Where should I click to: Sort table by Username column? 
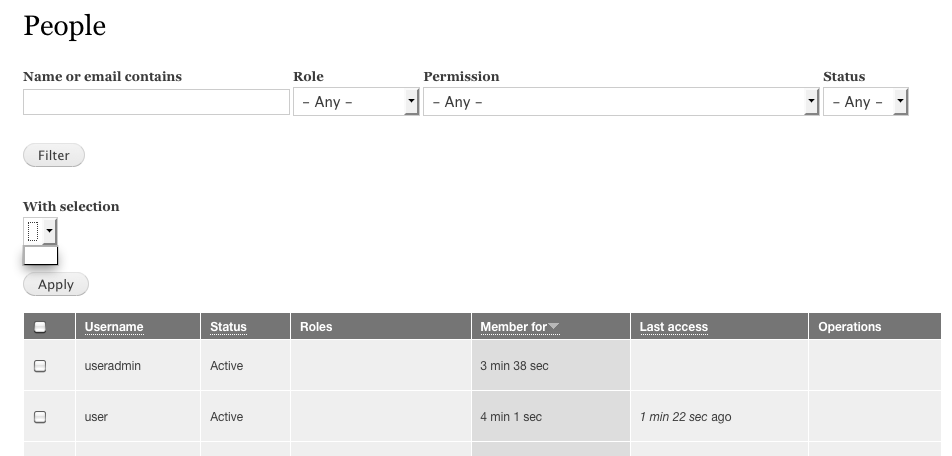pos(113,327)
